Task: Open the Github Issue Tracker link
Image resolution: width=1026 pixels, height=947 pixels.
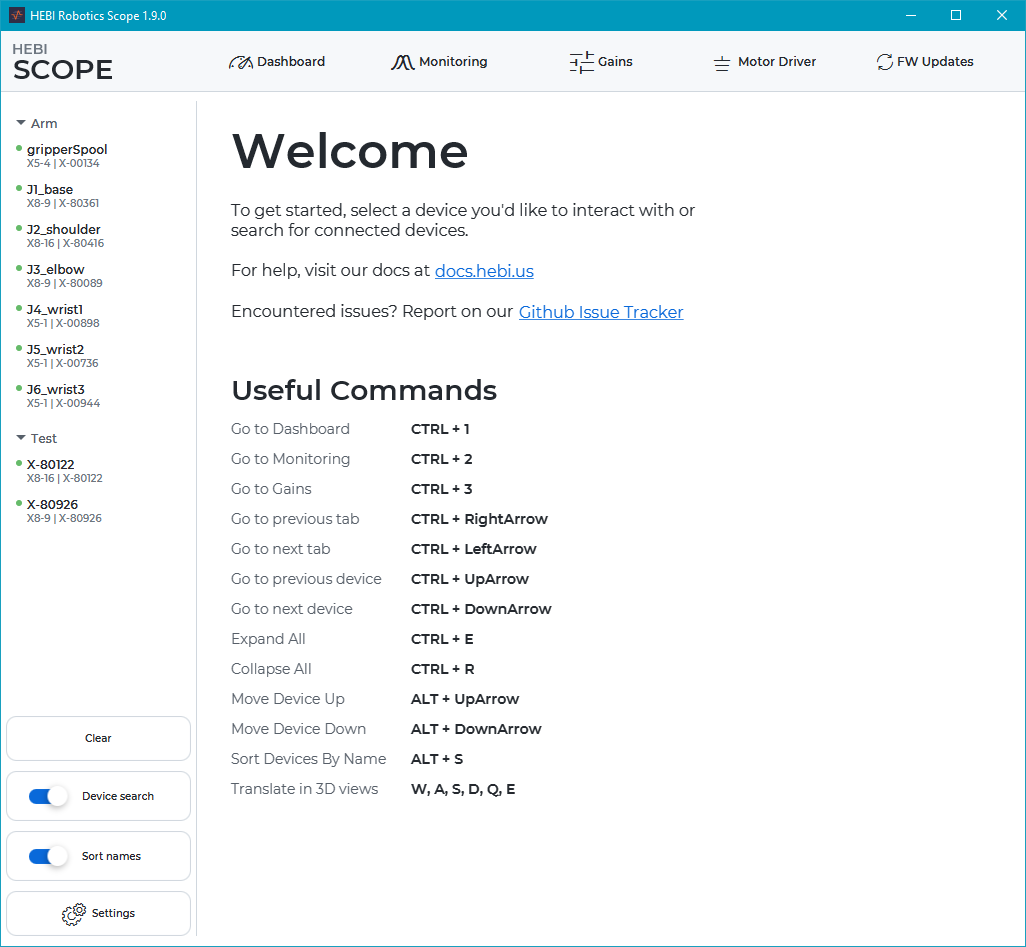Action: click(600, 312)
